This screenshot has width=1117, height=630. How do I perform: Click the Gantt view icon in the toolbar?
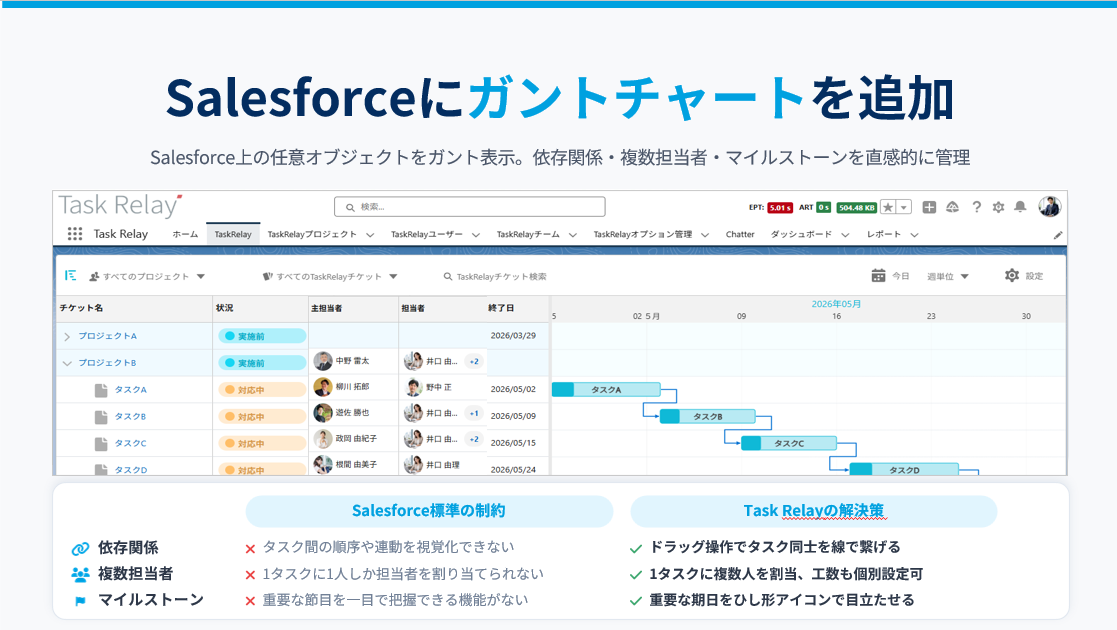71,275
